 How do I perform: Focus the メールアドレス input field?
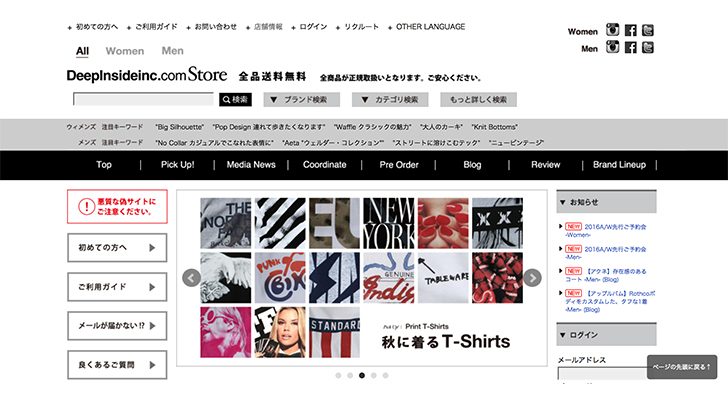(603, 374)
